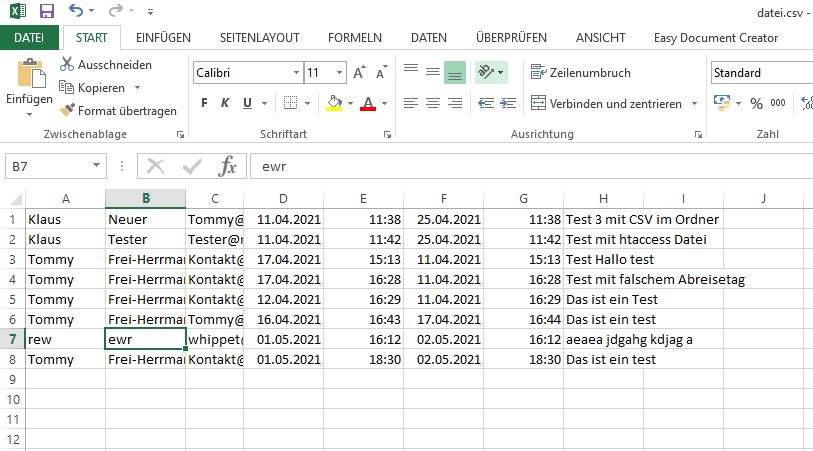The width and height of the screenshot is (813, 451).
Task: Open the Standard number format box
Action: point(762,73)
